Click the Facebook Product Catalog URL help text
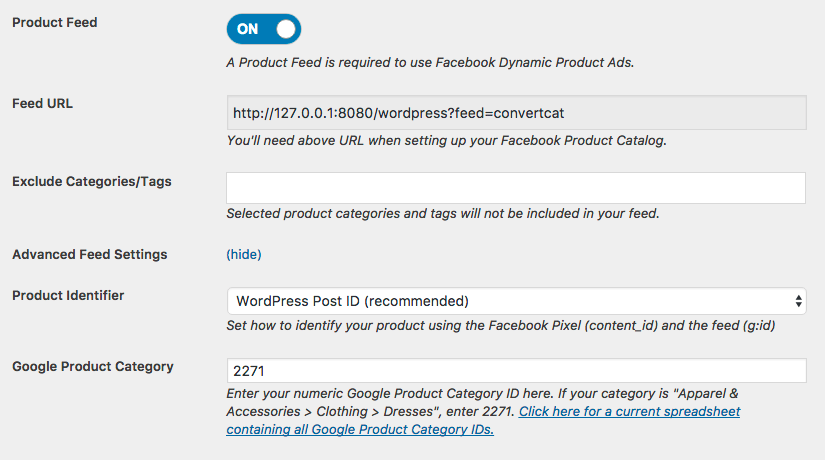Image resolution: width=825 pixels, height=460 pixels. click(x=447, y=140)
